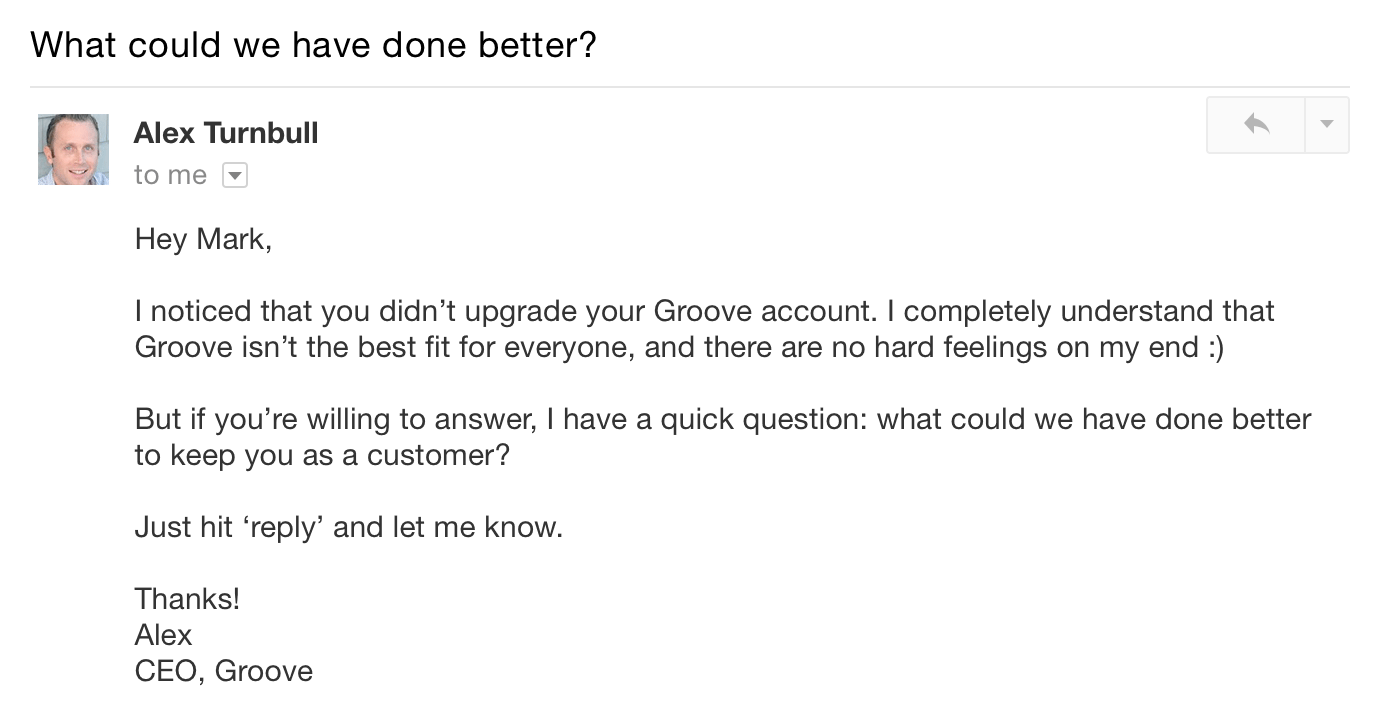This screenshot has height=720, width=1380.
Task: Click "Groove" in "your Groove account"
Action: [703, 311]
